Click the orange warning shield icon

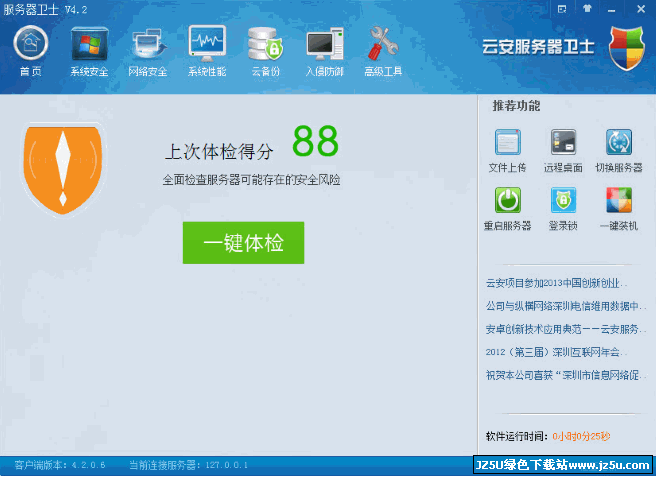pyautogui.click(x=63, y=169)
